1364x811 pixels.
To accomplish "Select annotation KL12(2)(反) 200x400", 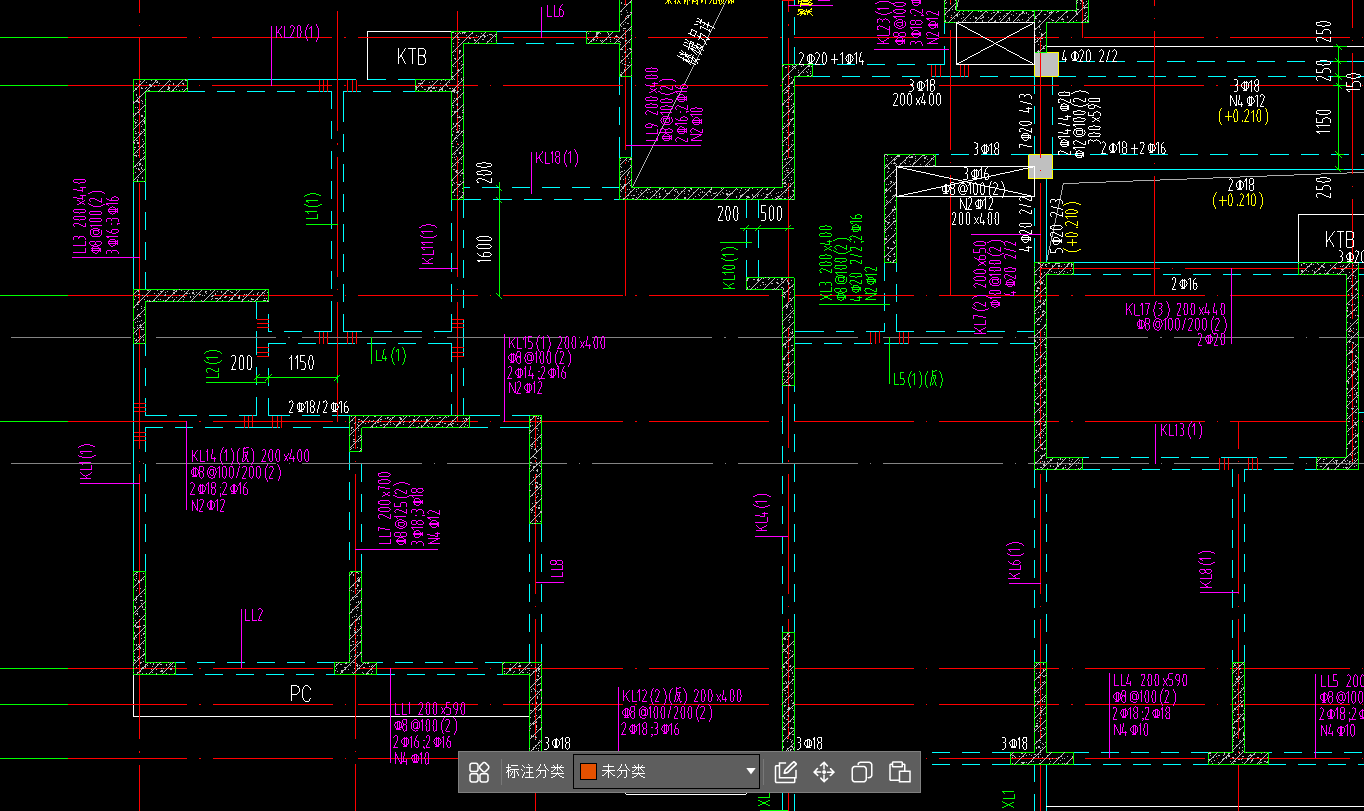I will 682,696.
